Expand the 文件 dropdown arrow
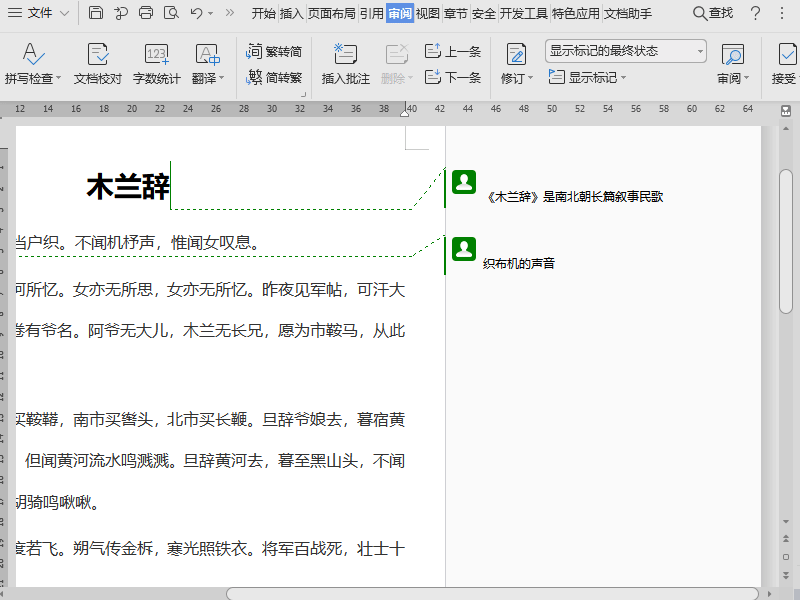The width and height of the screenshot is (800, 600). 64,13
